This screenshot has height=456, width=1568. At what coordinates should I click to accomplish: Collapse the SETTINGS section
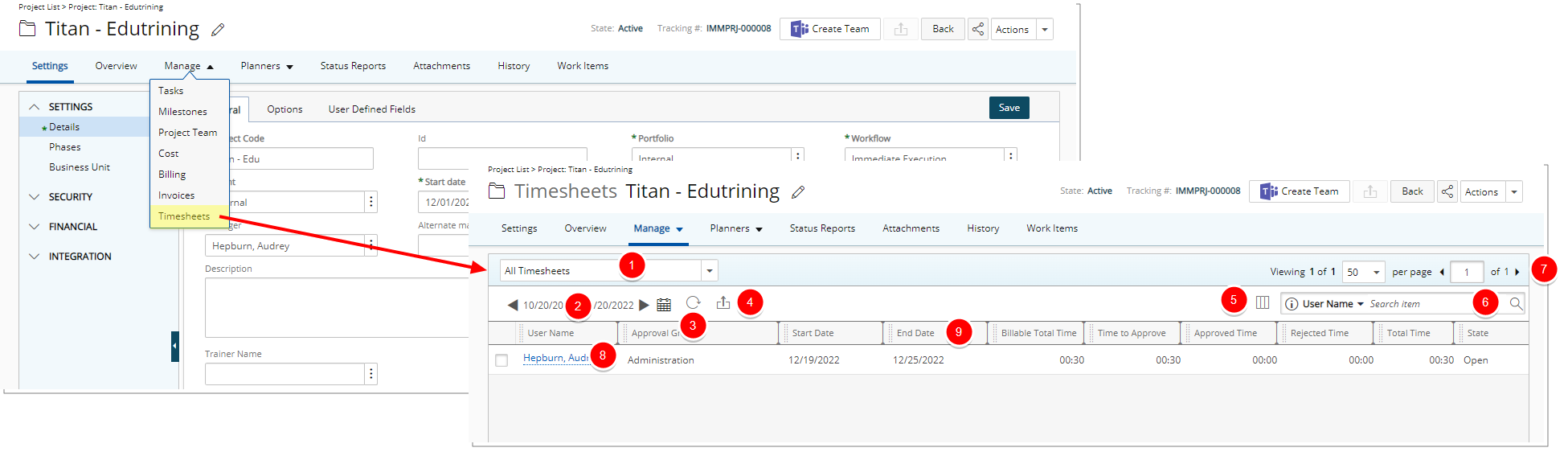point(35,106)
